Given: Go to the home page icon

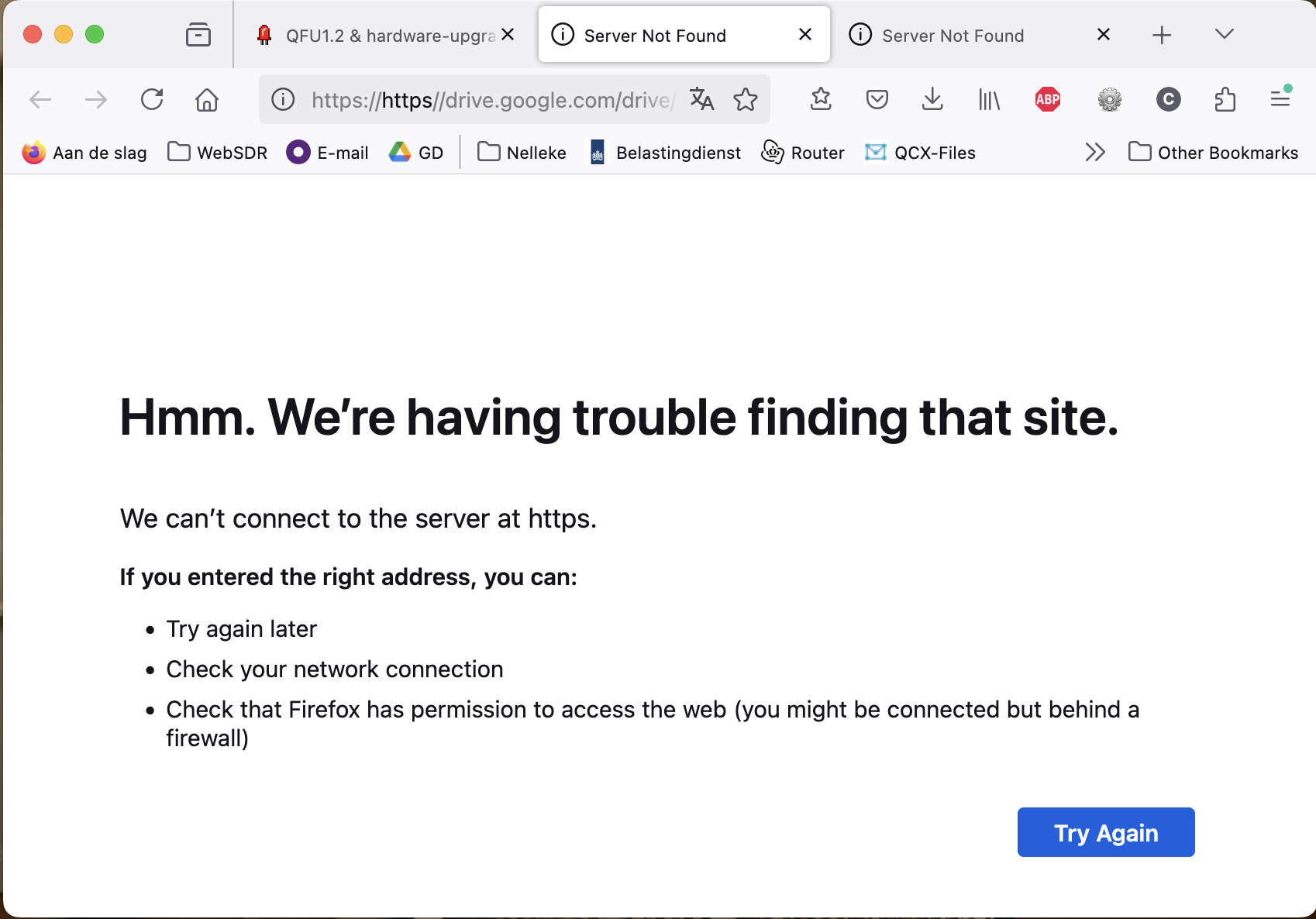Looking at the screenshot, I should (x=207, y=99).
